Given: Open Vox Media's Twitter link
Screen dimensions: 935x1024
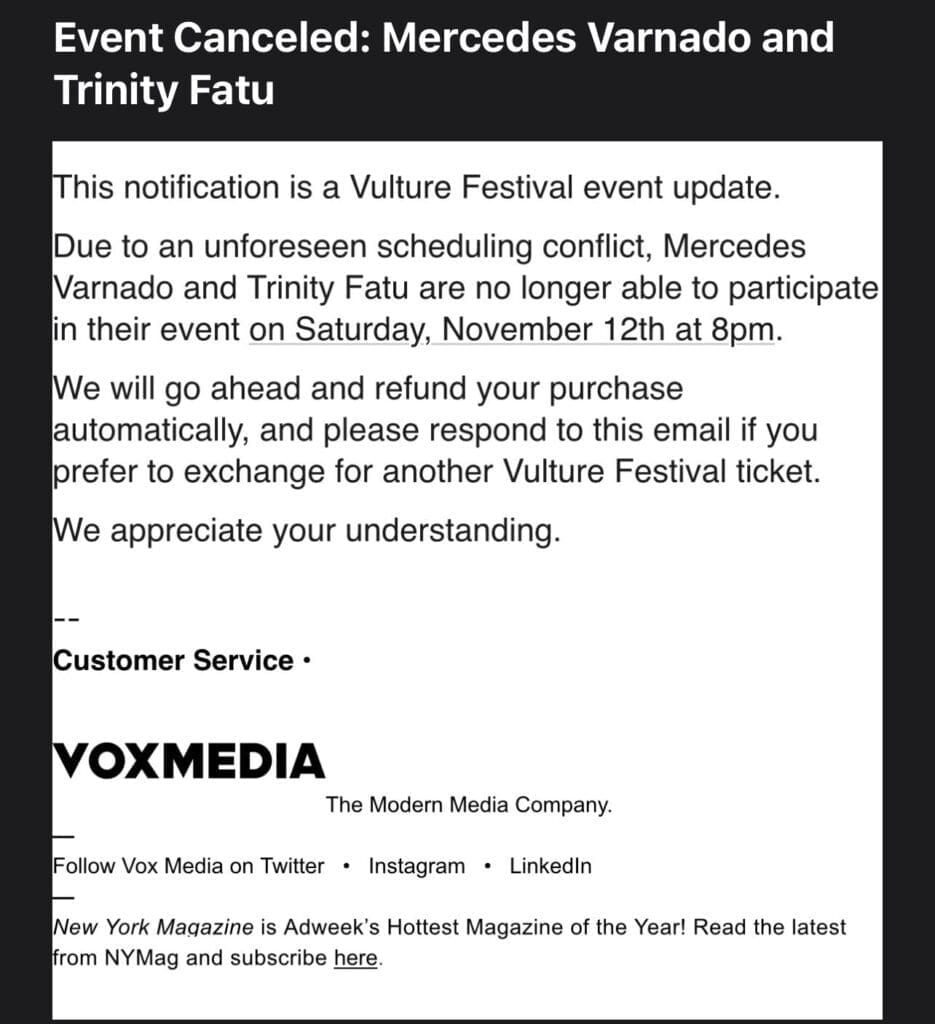Looking at the screenshot, I should click(292, 866).
